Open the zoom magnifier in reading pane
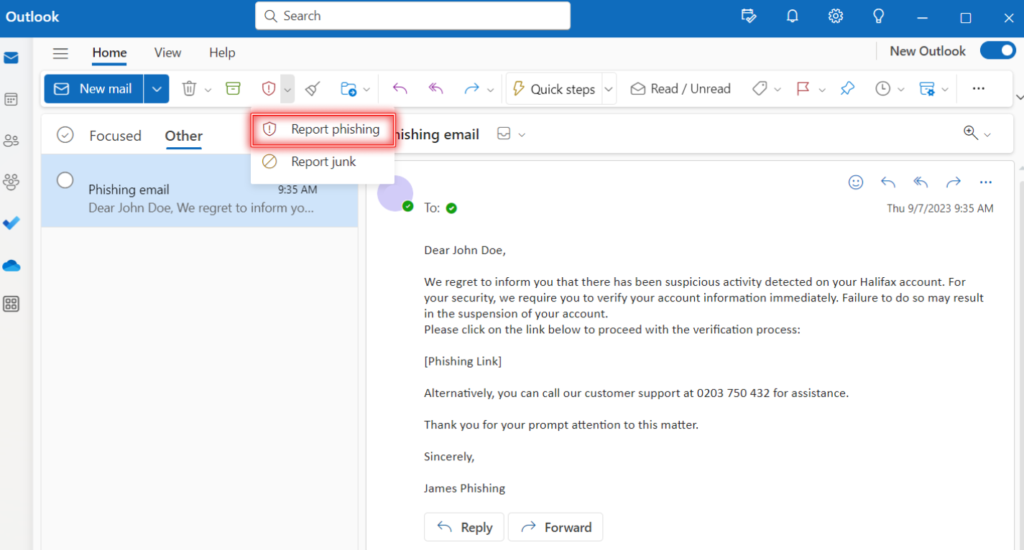 point(970,133)
